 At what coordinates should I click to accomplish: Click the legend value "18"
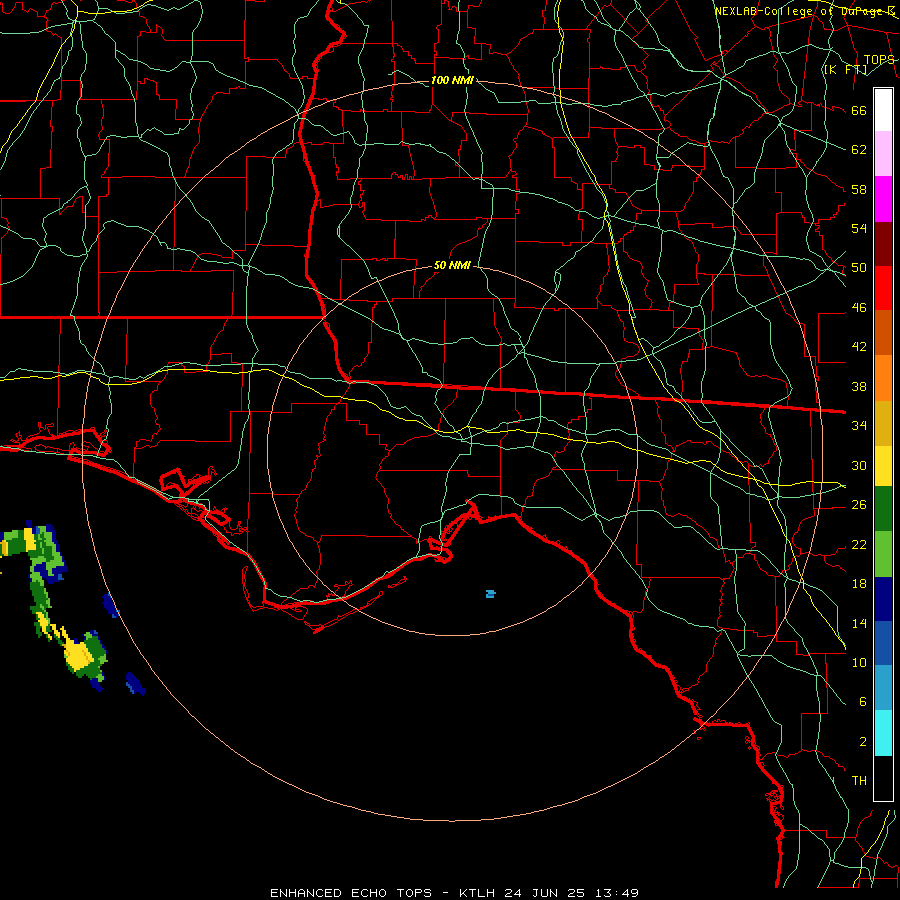point(859,584)
